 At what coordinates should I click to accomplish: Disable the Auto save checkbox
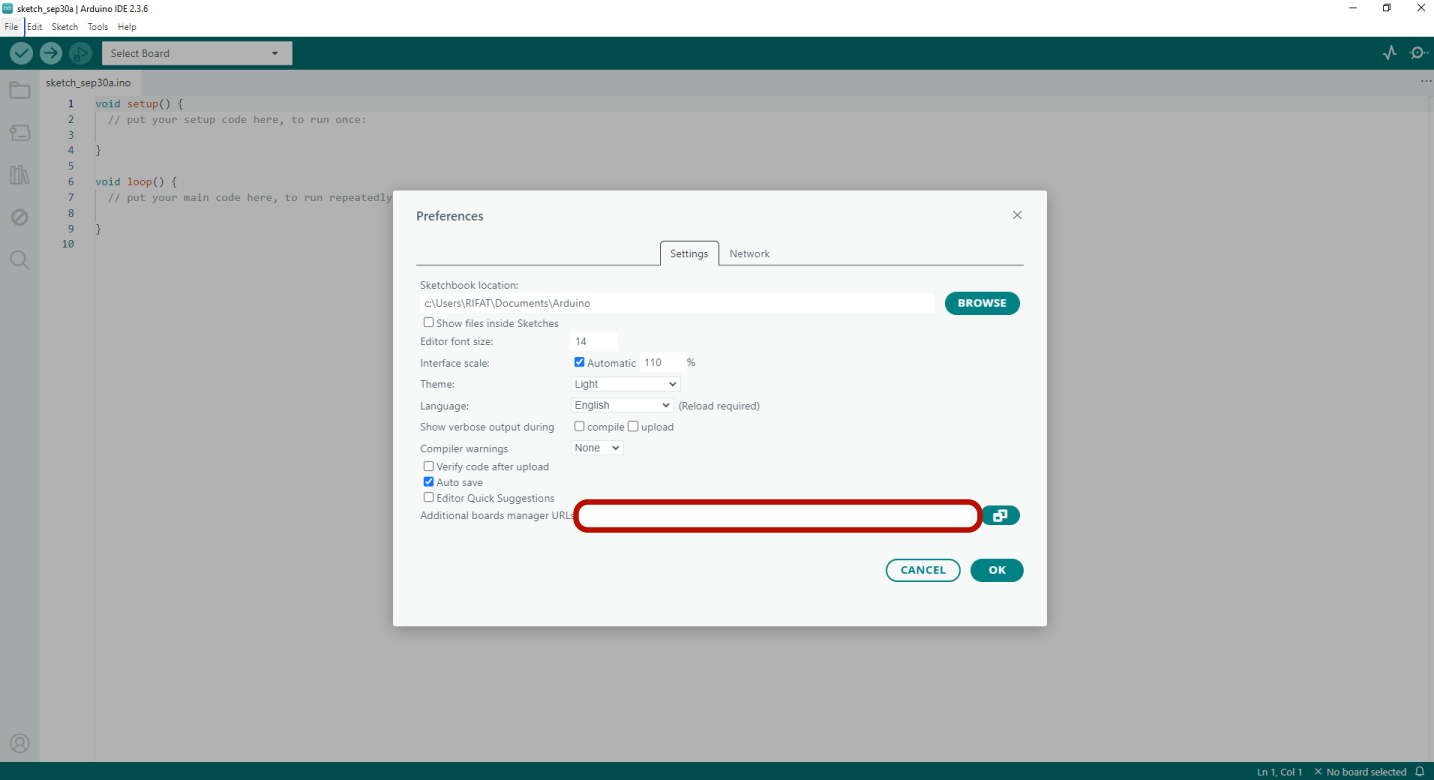pos(429,482)
